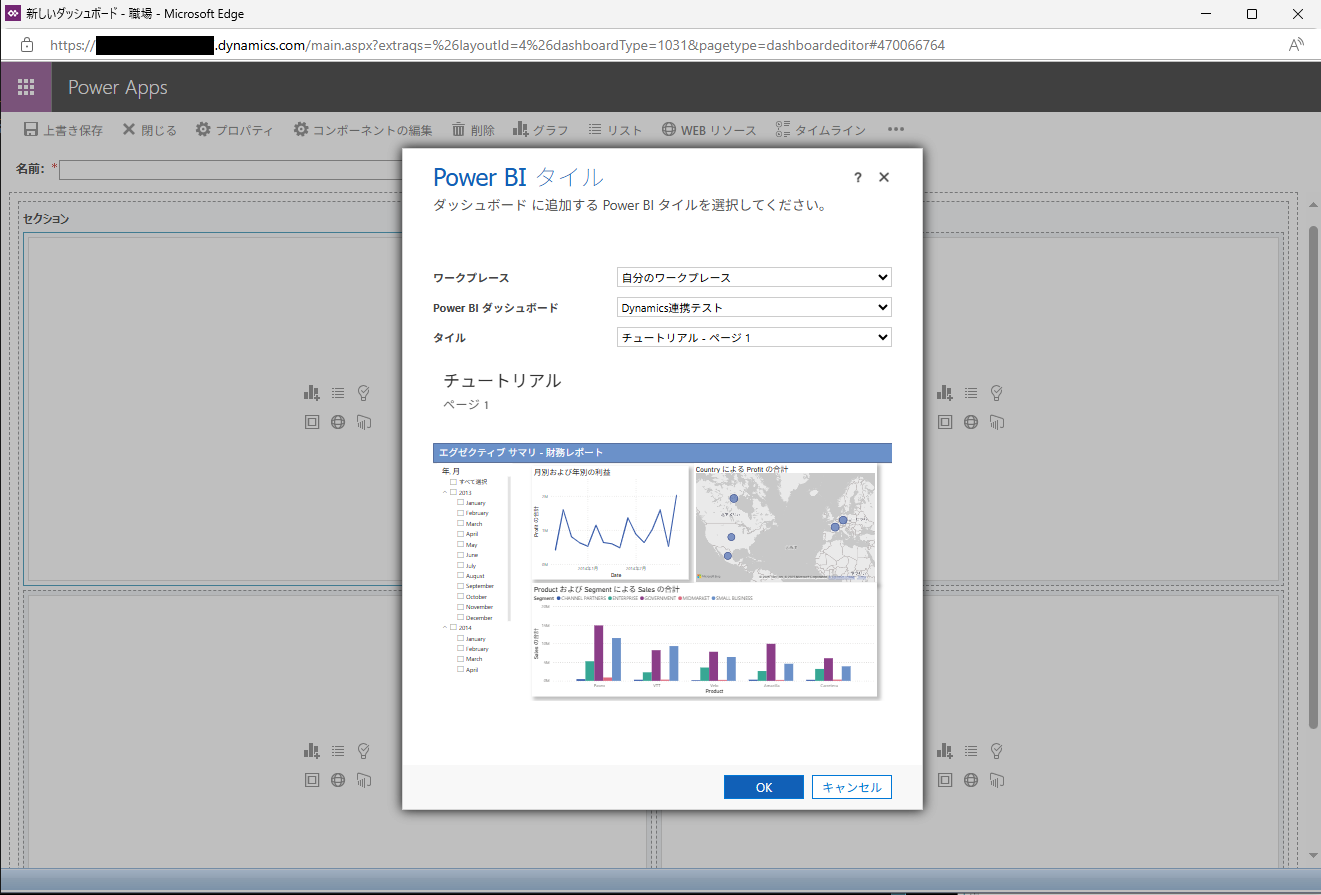1321x895 pixels.
Task: Click the insert chart icon in lower-right cell
Action: pyautogui.click(x=944, y=750)
